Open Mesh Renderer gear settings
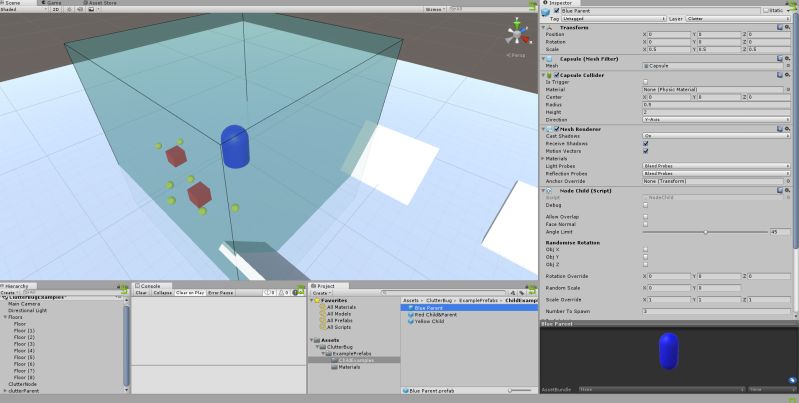799x403 pixels. tap(788, 129)
